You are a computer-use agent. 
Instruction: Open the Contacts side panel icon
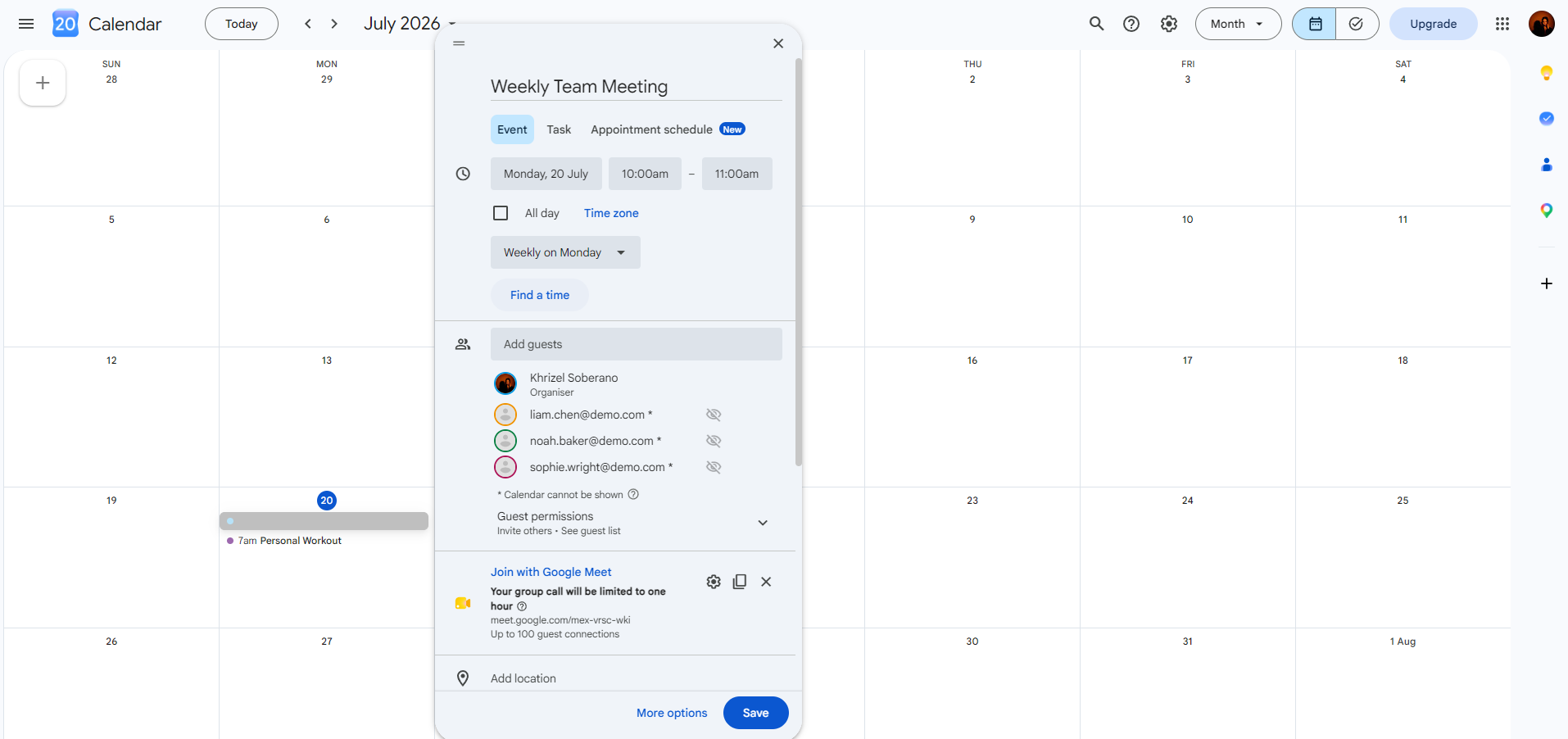(x=1546, y=165)
